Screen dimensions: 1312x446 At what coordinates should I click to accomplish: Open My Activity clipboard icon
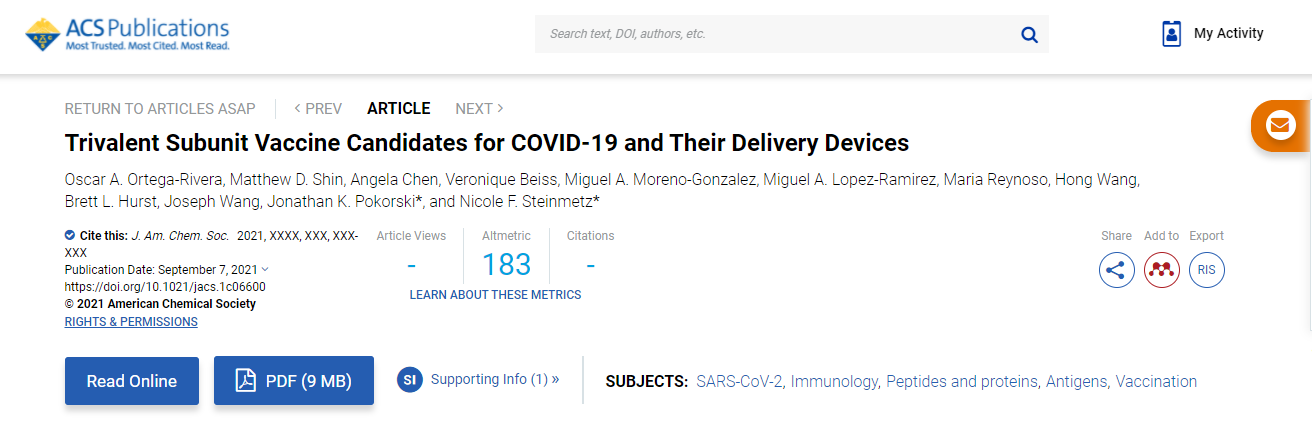(1171, 34)
